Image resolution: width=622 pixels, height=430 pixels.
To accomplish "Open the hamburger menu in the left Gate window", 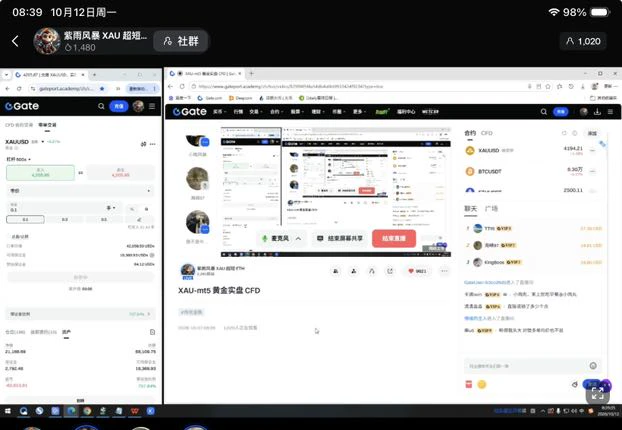I will (152, 106).
